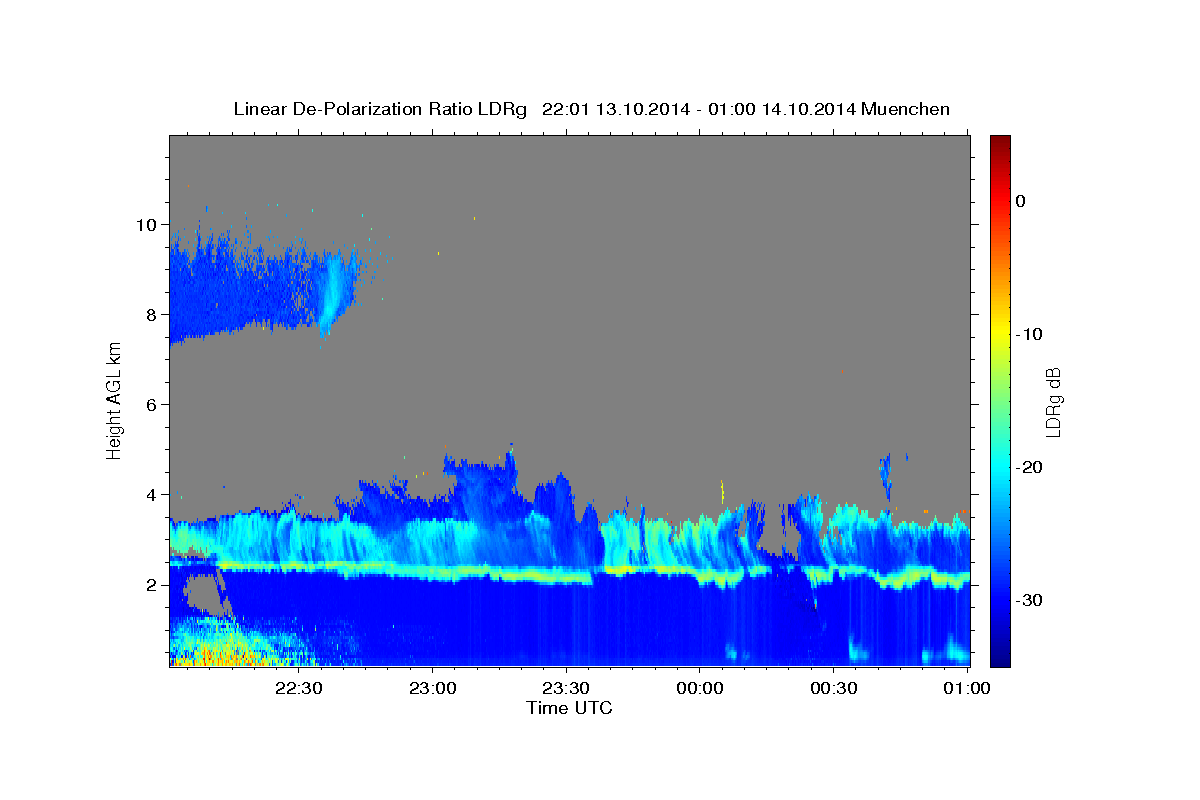Viewport: 1200px width, 800px height.
Task: Click the 22:30 time tick label
Action: pyautogui.click(x=299, y=688)
